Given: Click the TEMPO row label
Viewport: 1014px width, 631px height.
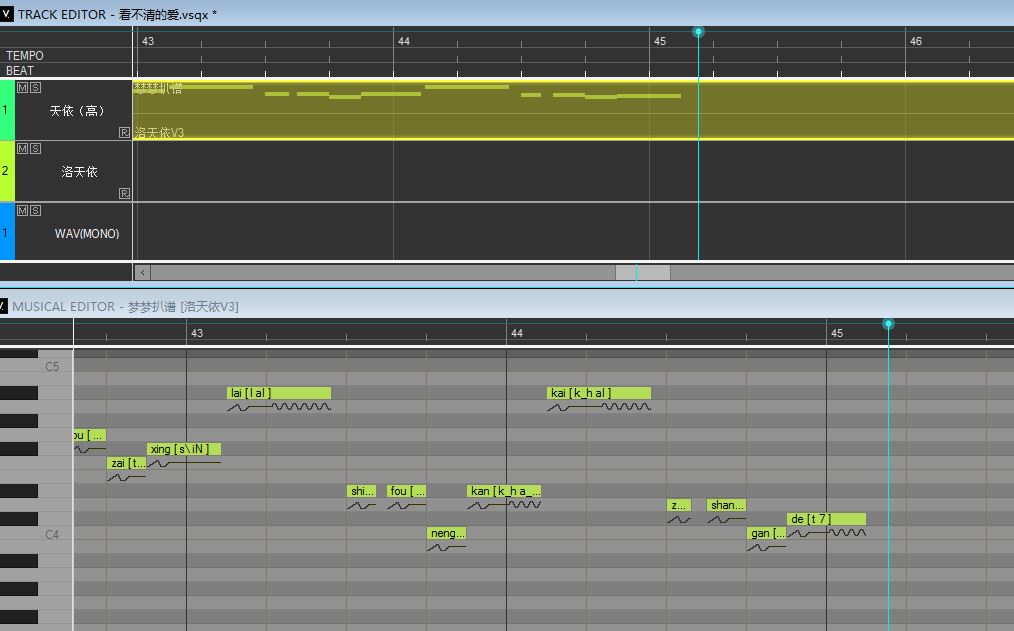Looking at the screenshot, I should pos(25,56).
